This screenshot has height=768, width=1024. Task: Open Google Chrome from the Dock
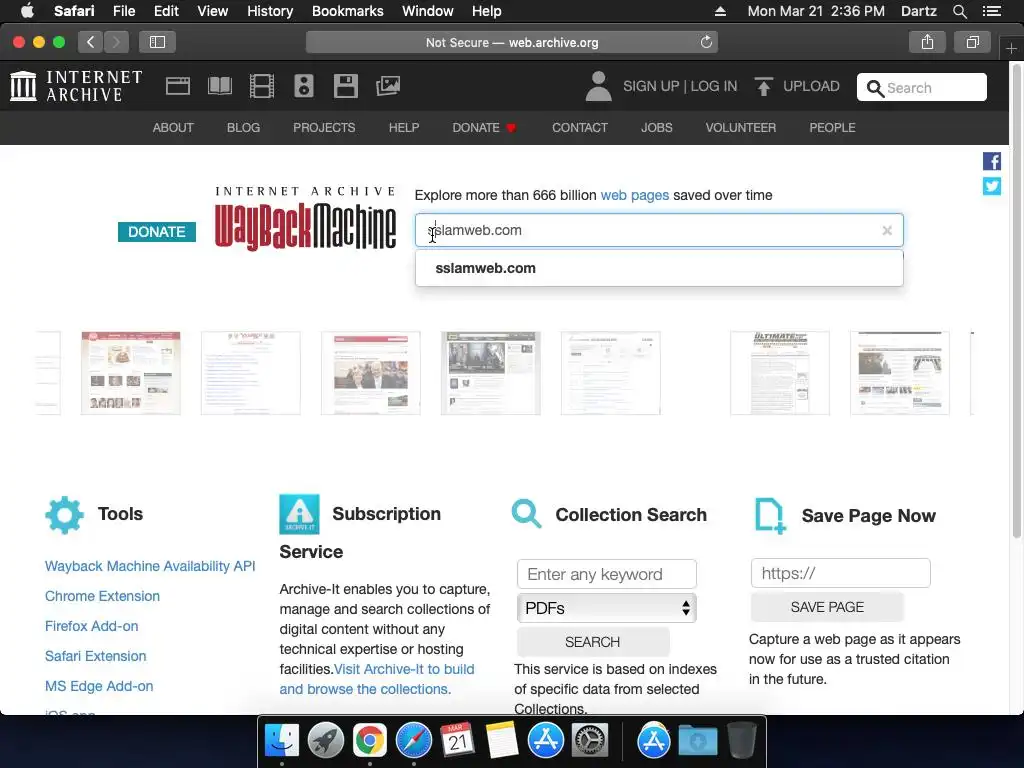(x=370, y=741)
